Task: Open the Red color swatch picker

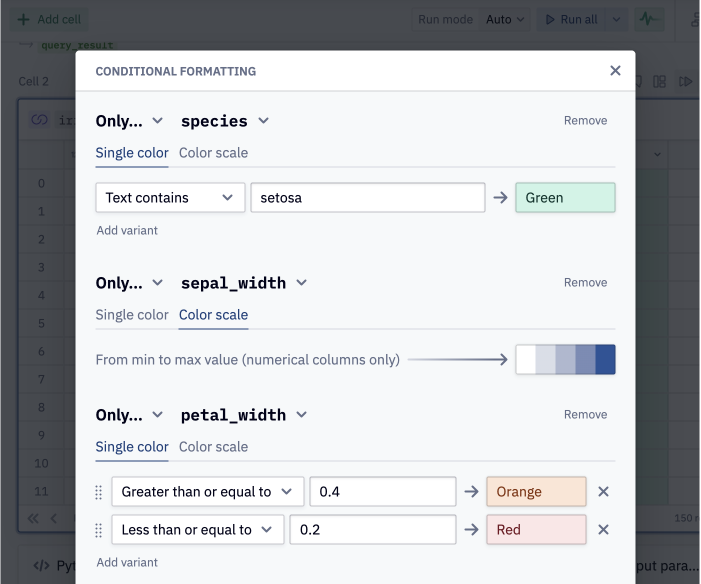Action: click(x=536, y=530)
